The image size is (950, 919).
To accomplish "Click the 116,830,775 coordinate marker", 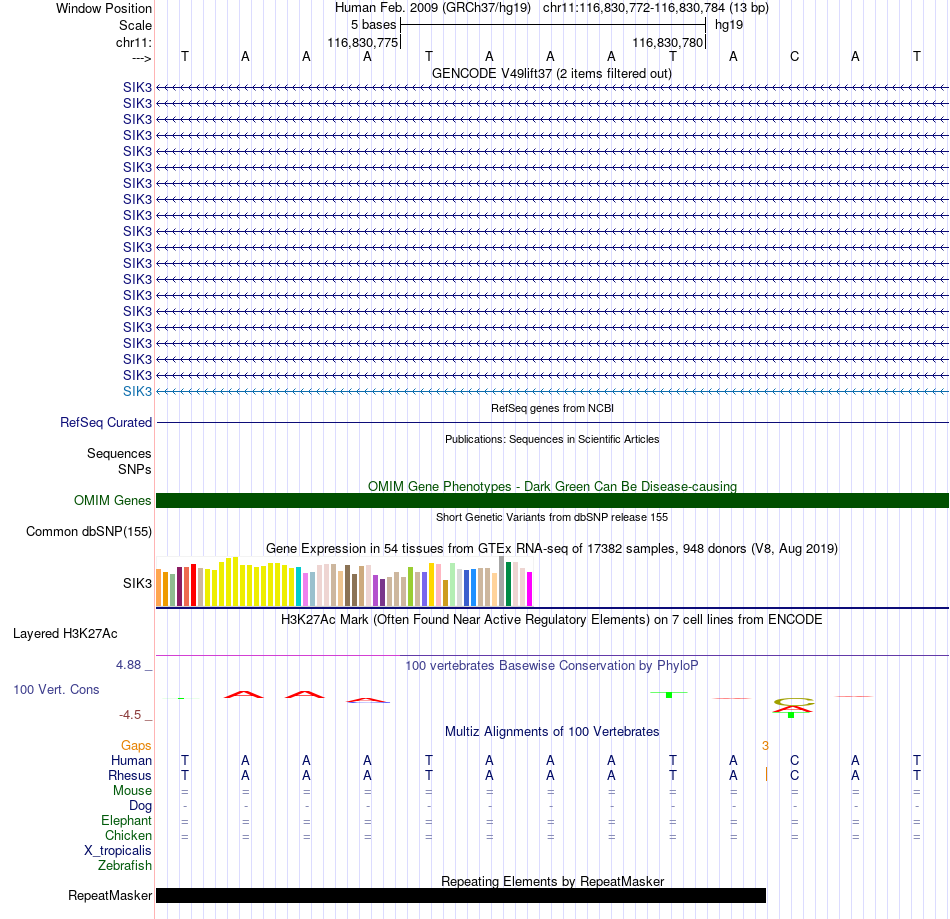I will pyautogui.click(x=362, y=42).
